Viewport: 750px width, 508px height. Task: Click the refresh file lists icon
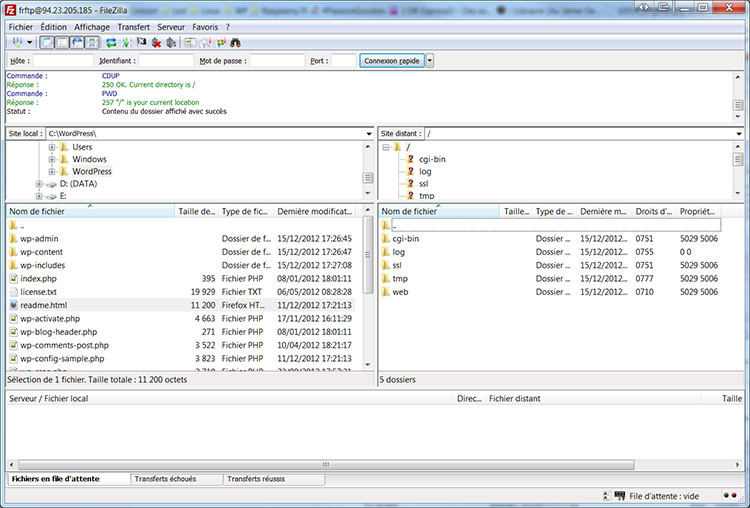[x=110, y=42]
